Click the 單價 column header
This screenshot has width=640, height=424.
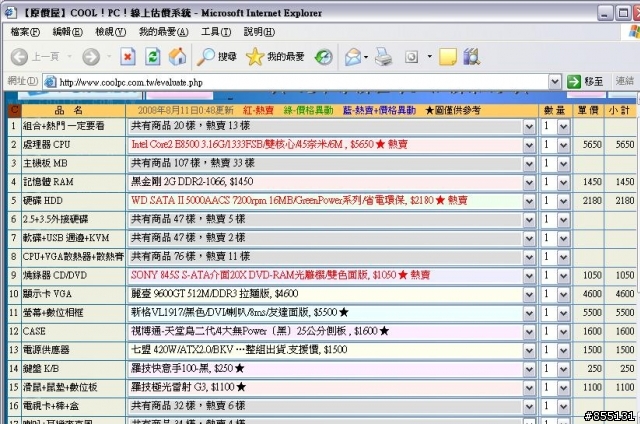click(x=588, y=111)
